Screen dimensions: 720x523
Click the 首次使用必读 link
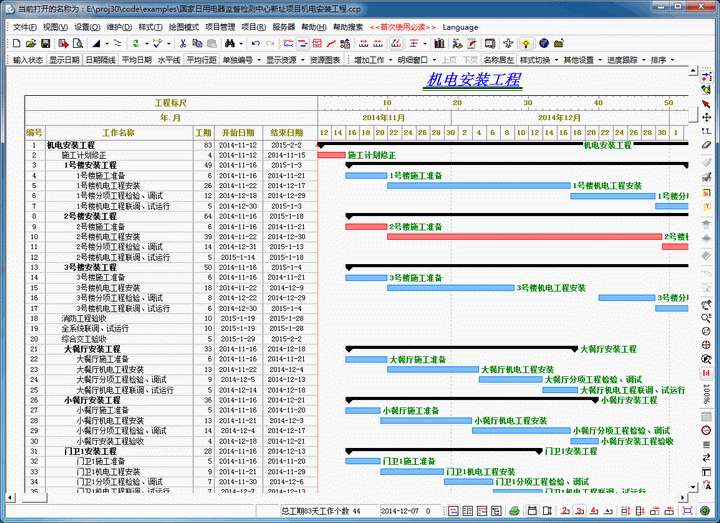tap(404, 27)
